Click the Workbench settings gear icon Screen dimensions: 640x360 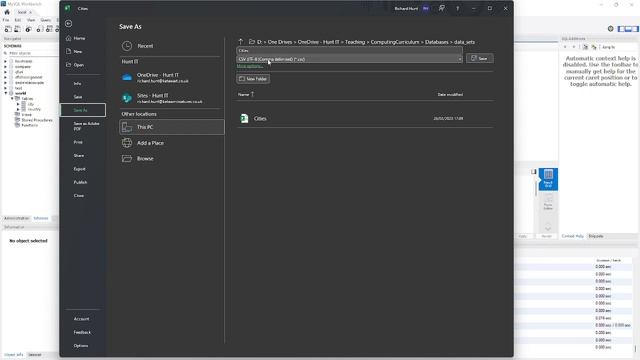point(611,29)
